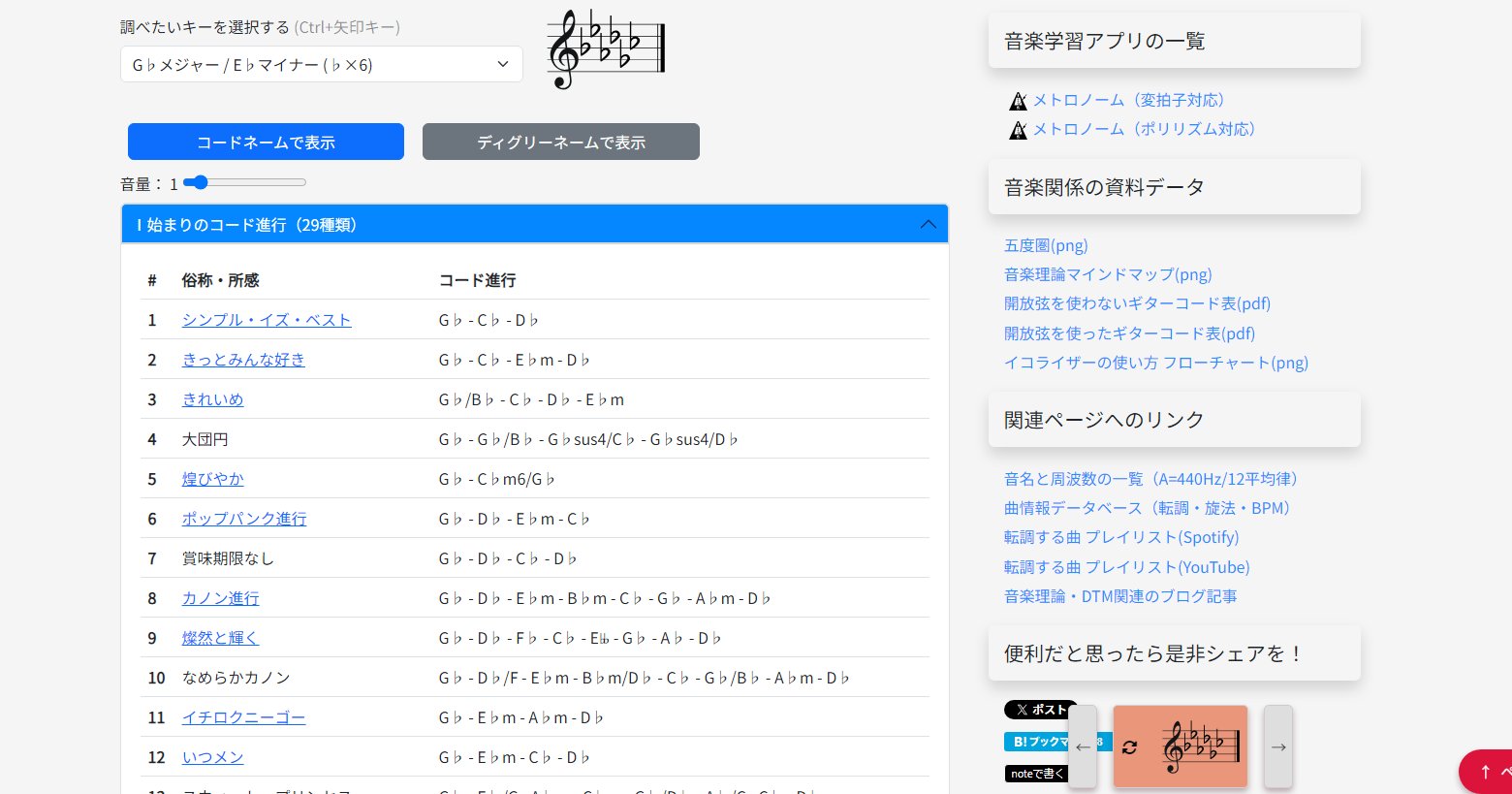Open the key selection dropdown
The width and height of the screenshot is (1512, 794).
(321, 65)
